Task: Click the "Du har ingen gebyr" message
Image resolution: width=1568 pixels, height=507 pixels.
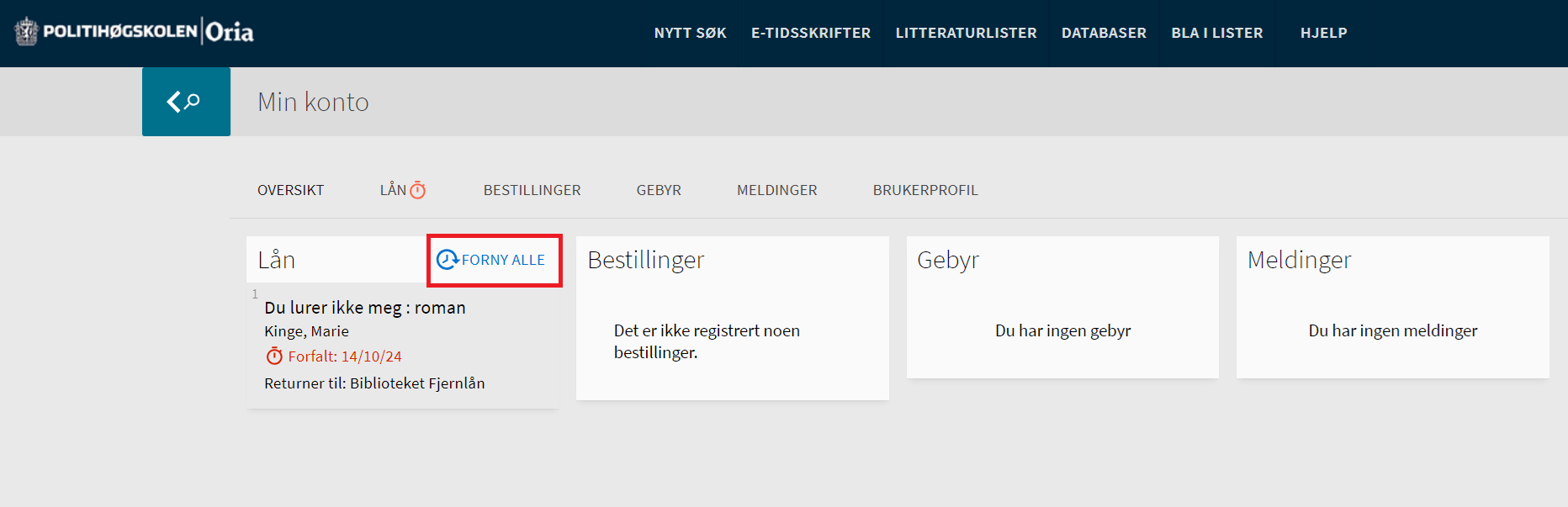Action: pos(1063,330)
